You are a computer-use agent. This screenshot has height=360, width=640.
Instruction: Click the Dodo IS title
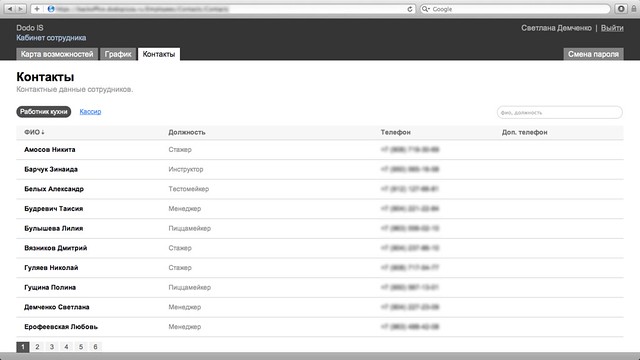point(30,28)
